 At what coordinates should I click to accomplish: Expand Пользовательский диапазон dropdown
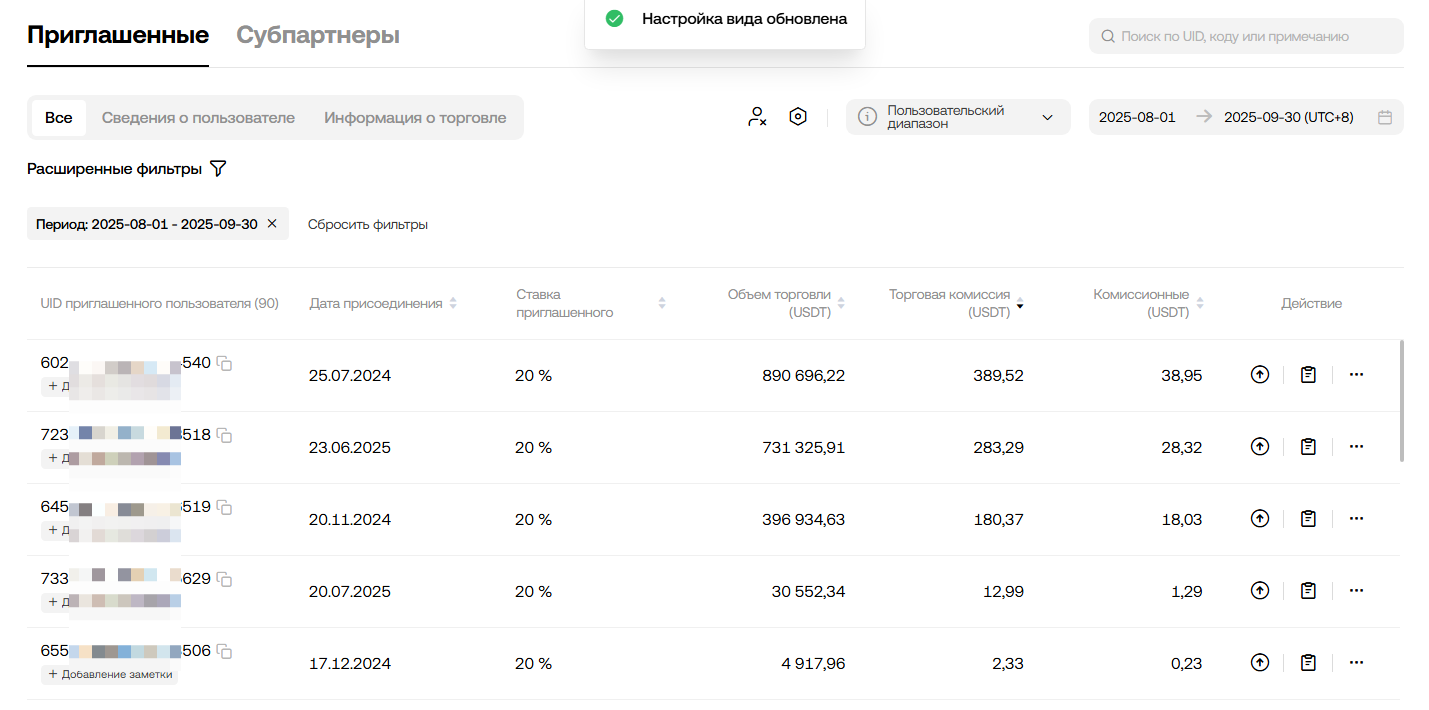coord(1047,117)
